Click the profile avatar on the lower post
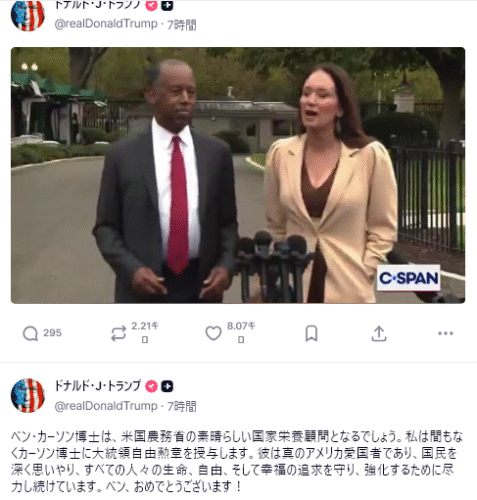 pos(28,395)
